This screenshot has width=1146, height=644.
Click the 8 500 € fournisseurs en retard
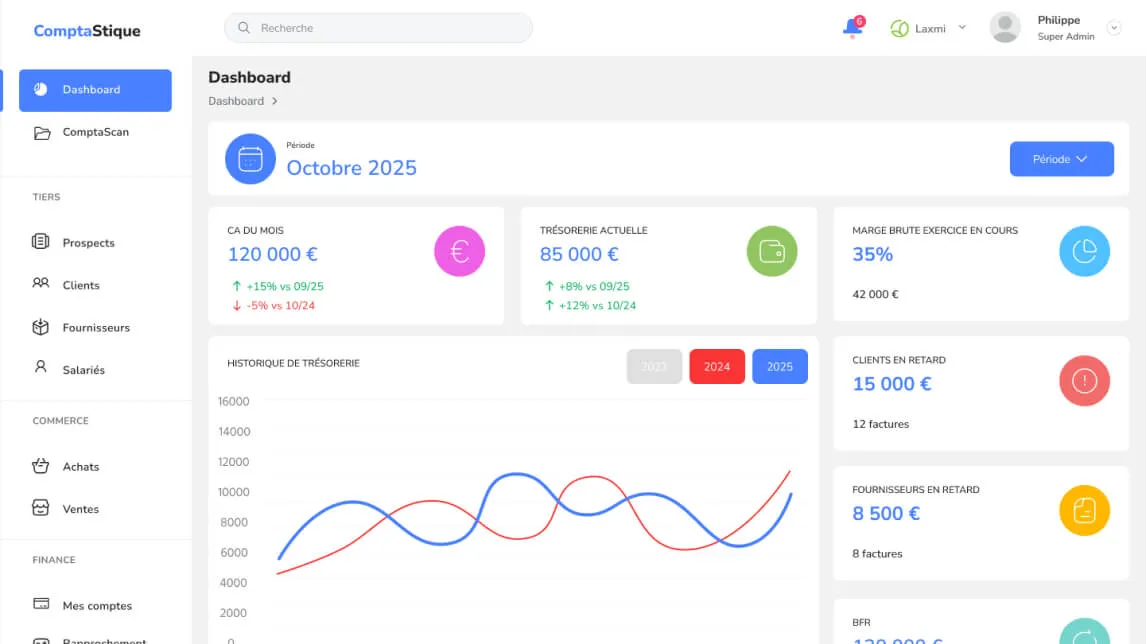(x=886, y=513)
